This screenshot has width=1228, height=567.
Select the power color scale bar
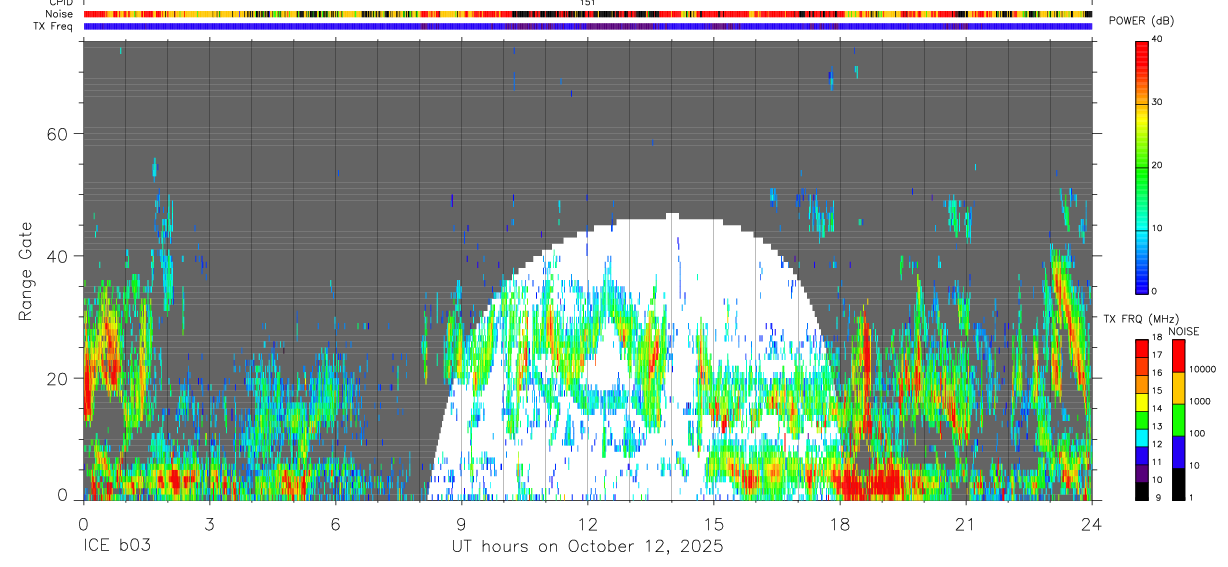click(1142, 166)
